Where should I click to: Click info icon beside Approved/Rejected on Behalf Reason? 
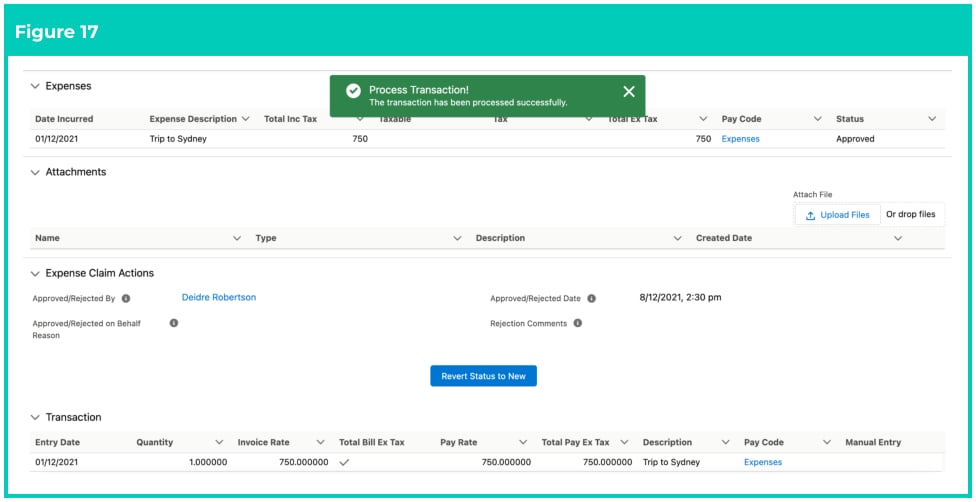click(x=174, y=323)
